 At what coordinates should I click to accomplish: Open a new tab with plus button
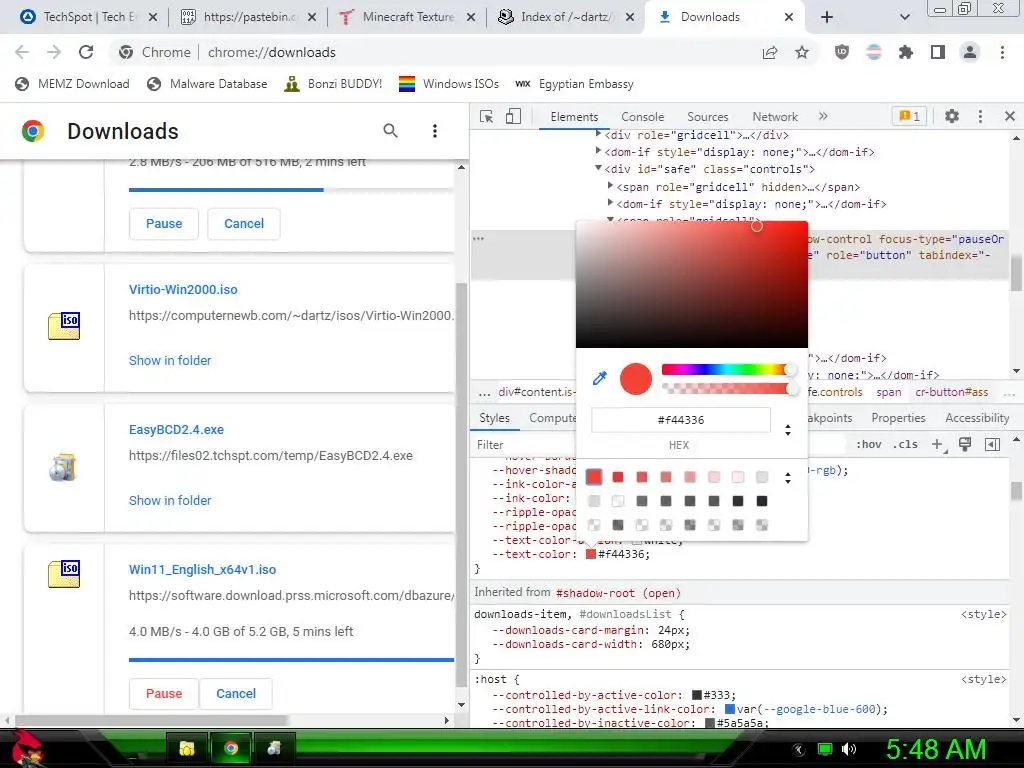tap(827, 17)
